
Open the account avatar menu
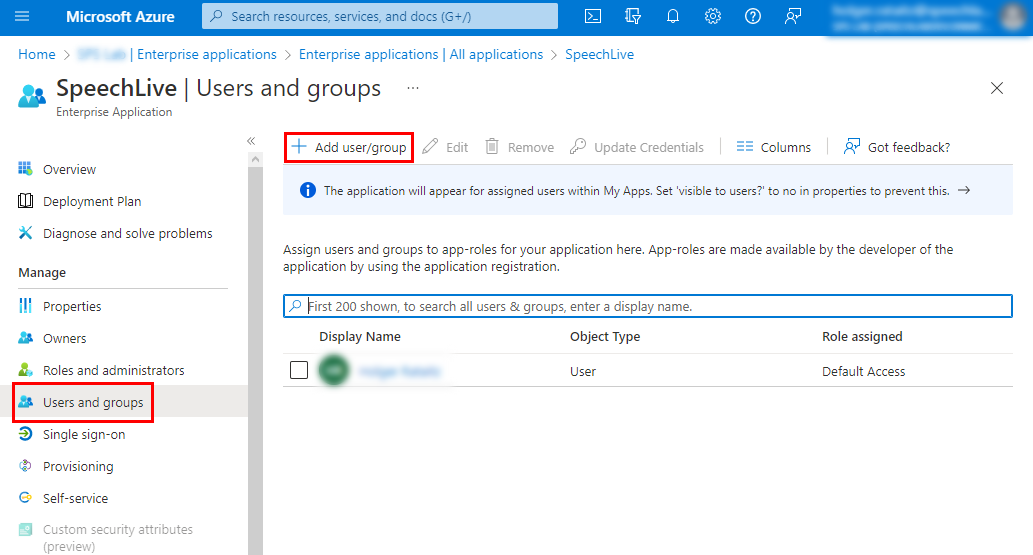click(1013, 16)
